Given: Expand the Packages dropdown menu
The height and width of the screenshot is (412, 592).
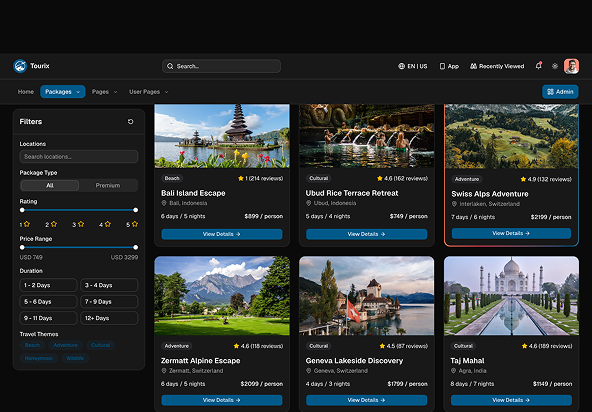Looking at the screenshot, I should click(63, 92).
